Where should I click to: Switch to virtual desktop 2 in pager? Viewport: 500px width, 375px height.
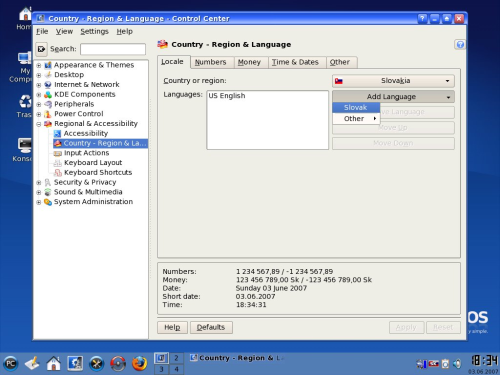pos(176,358)
